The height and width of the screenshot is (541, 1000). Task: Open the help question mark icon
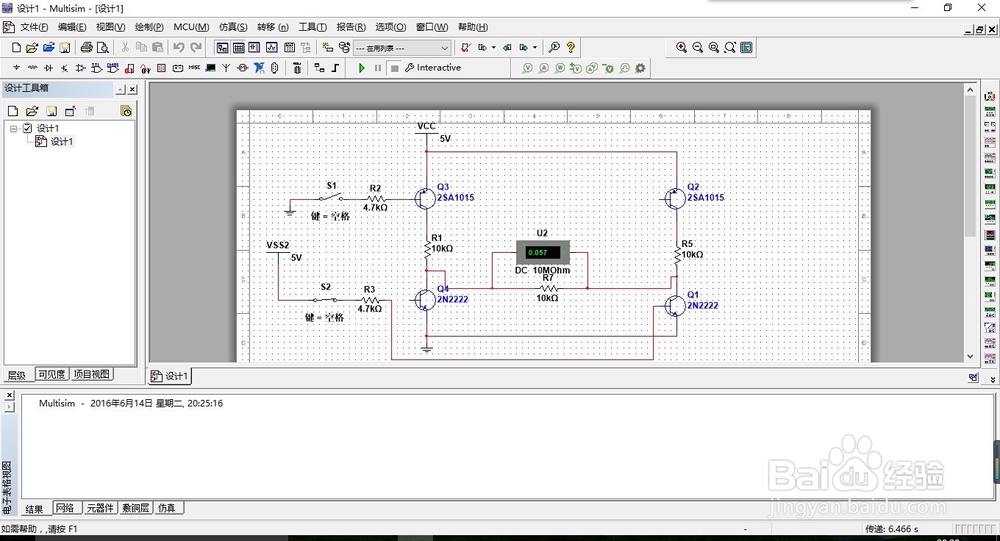571,47
